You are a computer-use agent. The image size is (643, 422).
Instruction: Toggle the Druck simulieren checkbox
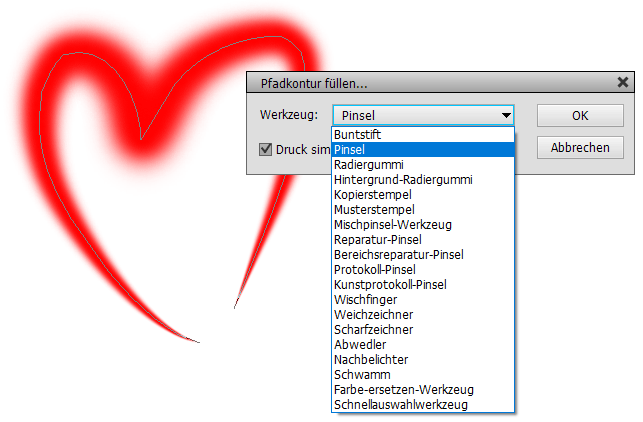point(266,149)
